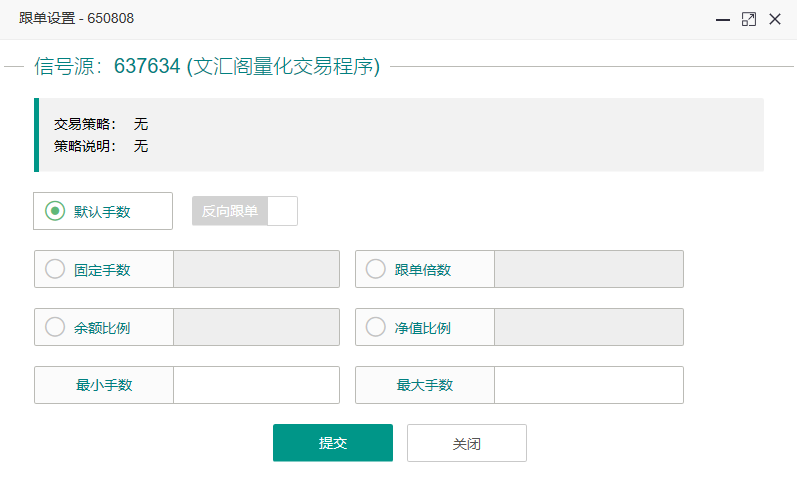Click the 关闭 button
The image size is (797, 501).
466,443
